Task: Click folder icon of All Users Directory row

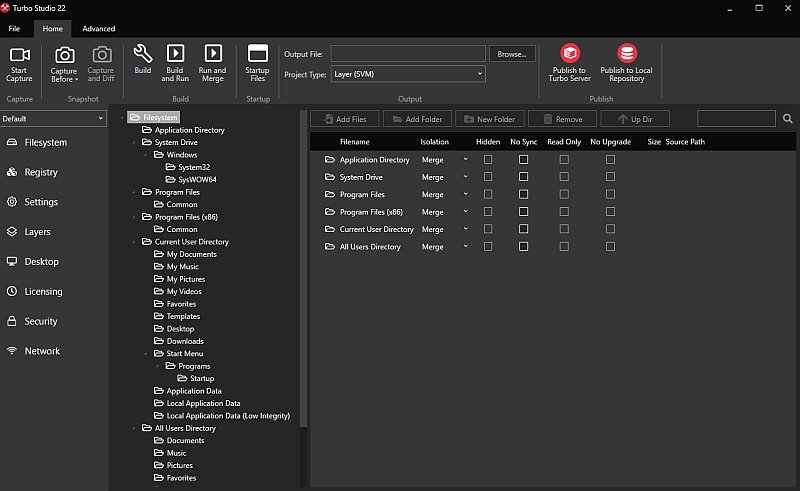Action: point(330,247)
